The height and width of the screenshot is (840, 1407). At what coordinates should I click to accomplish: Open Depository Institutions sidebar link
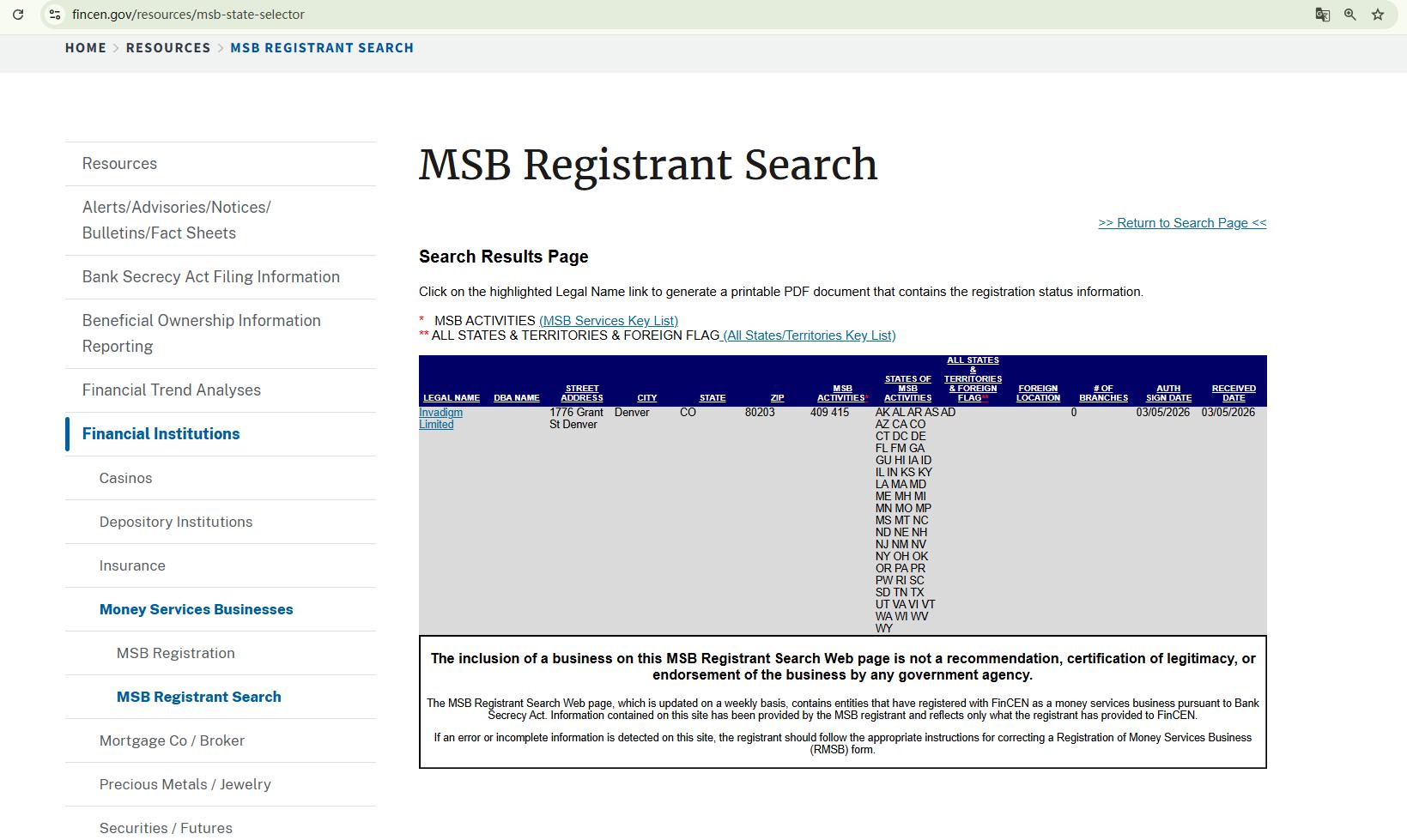pyautogui.click(x=176, y=523)
